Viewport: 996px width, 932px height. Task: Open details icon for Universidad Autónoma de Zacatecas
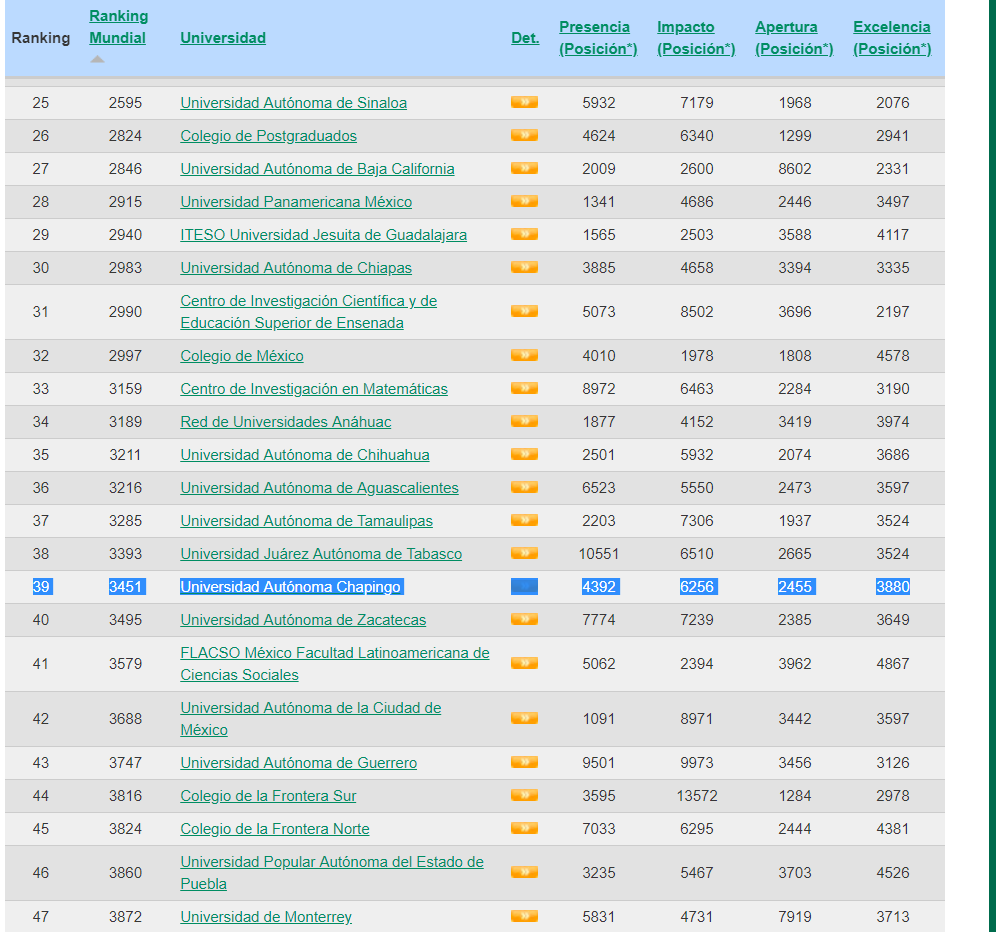(x=524, y=619)
